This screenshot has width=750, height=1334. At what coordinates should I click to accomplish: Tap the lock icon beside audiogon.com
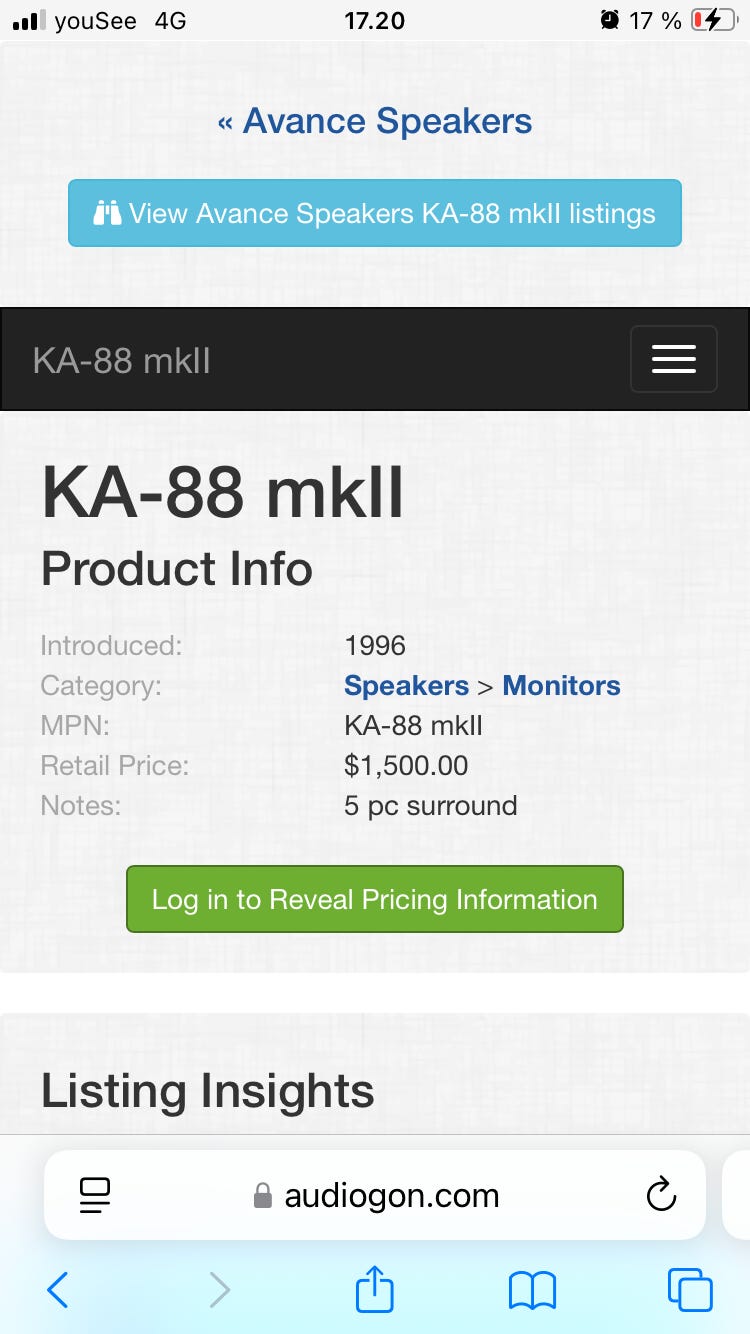263,1196
